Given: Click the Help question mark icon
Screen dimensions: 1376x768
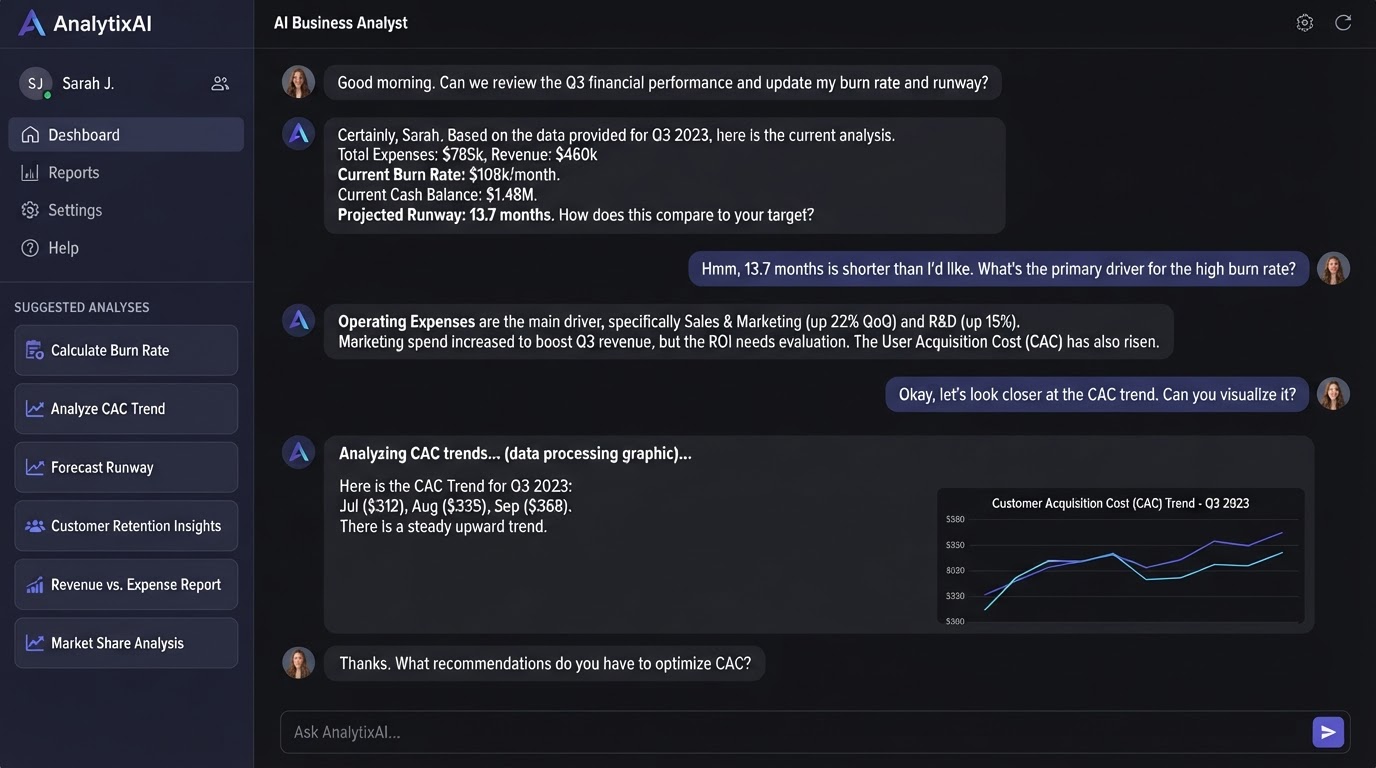Looking at the screenshot, I should (30, 248).
